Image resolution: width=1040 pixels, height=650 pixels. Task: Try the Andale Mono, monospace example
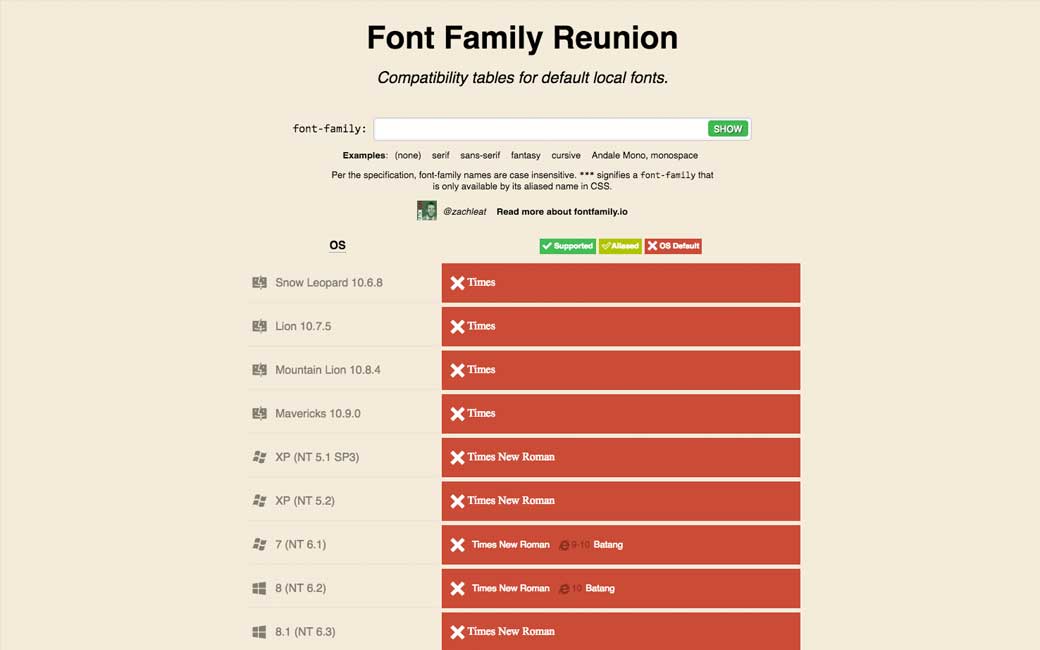(644, 155)
